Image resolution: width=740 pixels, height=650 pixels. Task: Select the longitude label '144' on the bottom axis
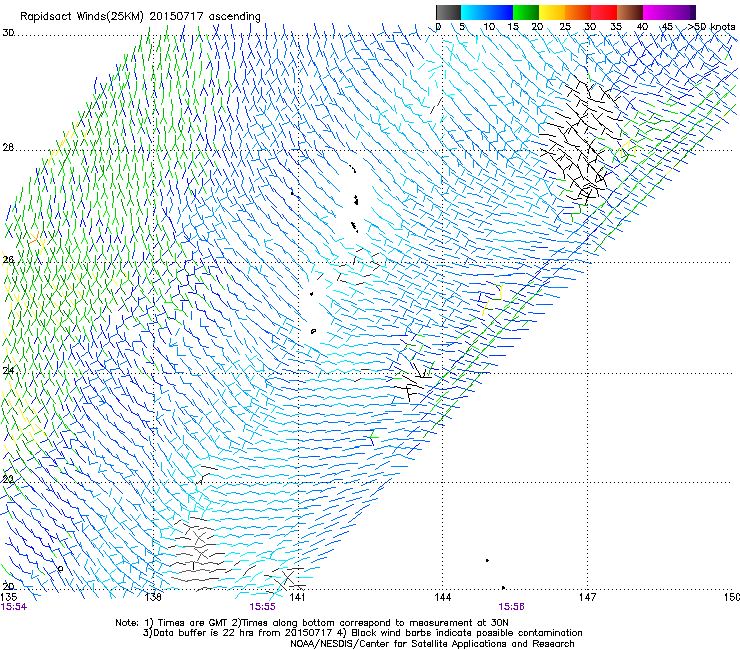tap(442, 598)
